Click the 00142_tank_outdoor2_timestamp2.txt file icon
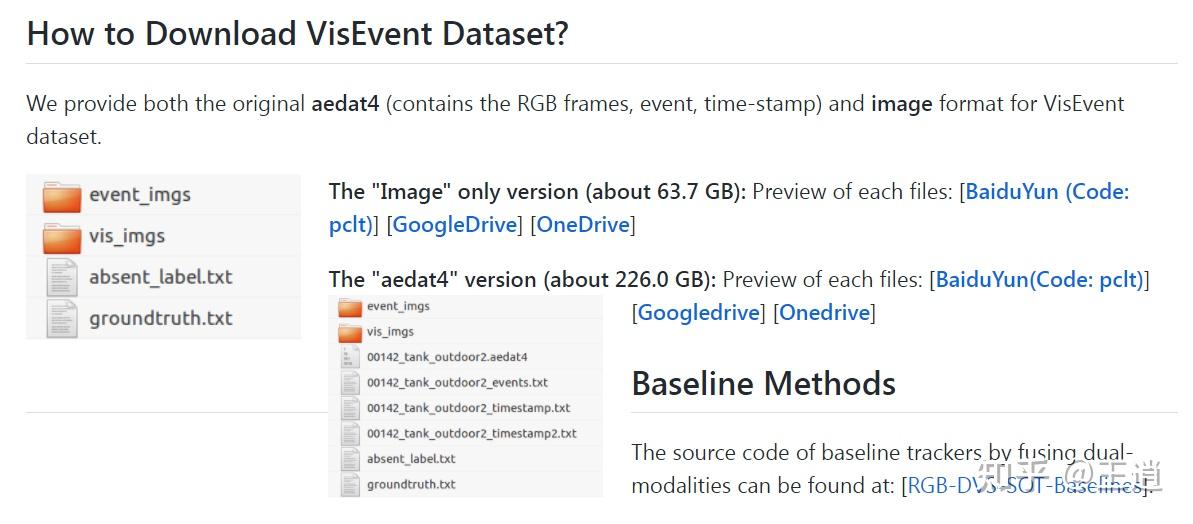 [x=349, y=433]
